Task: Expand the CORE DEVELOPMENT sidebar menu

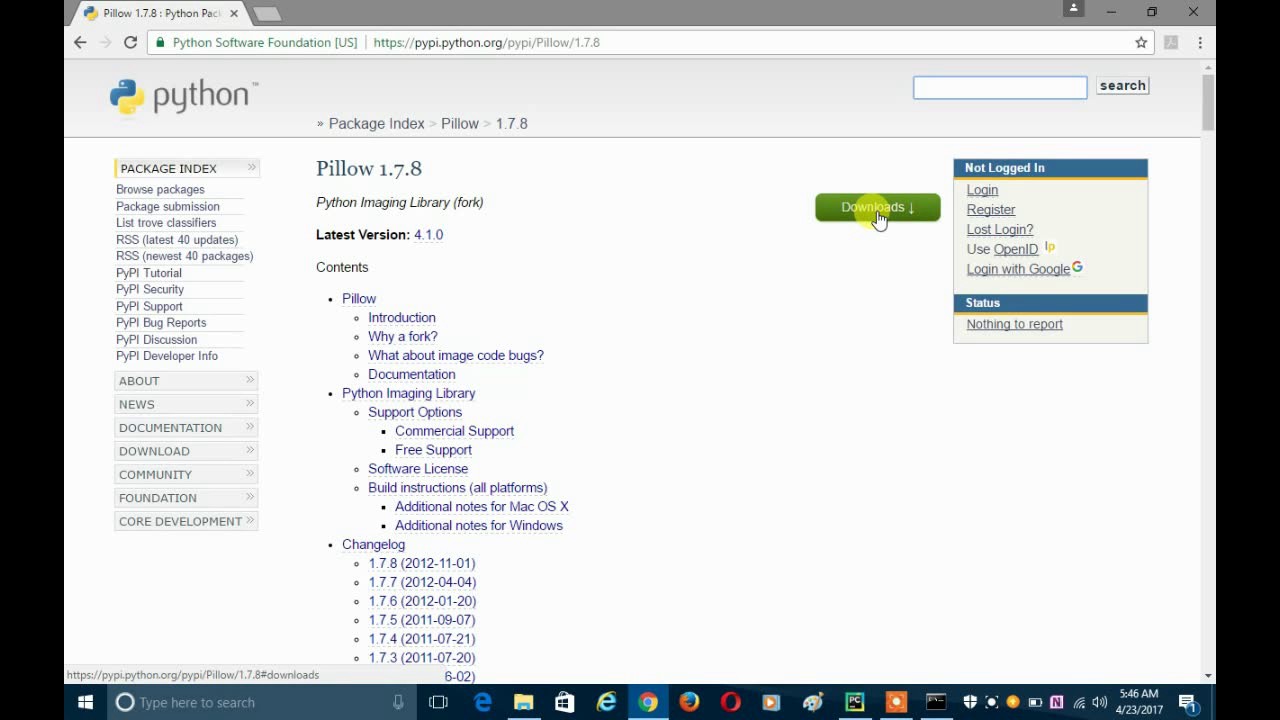Action: tap(187, 521)
